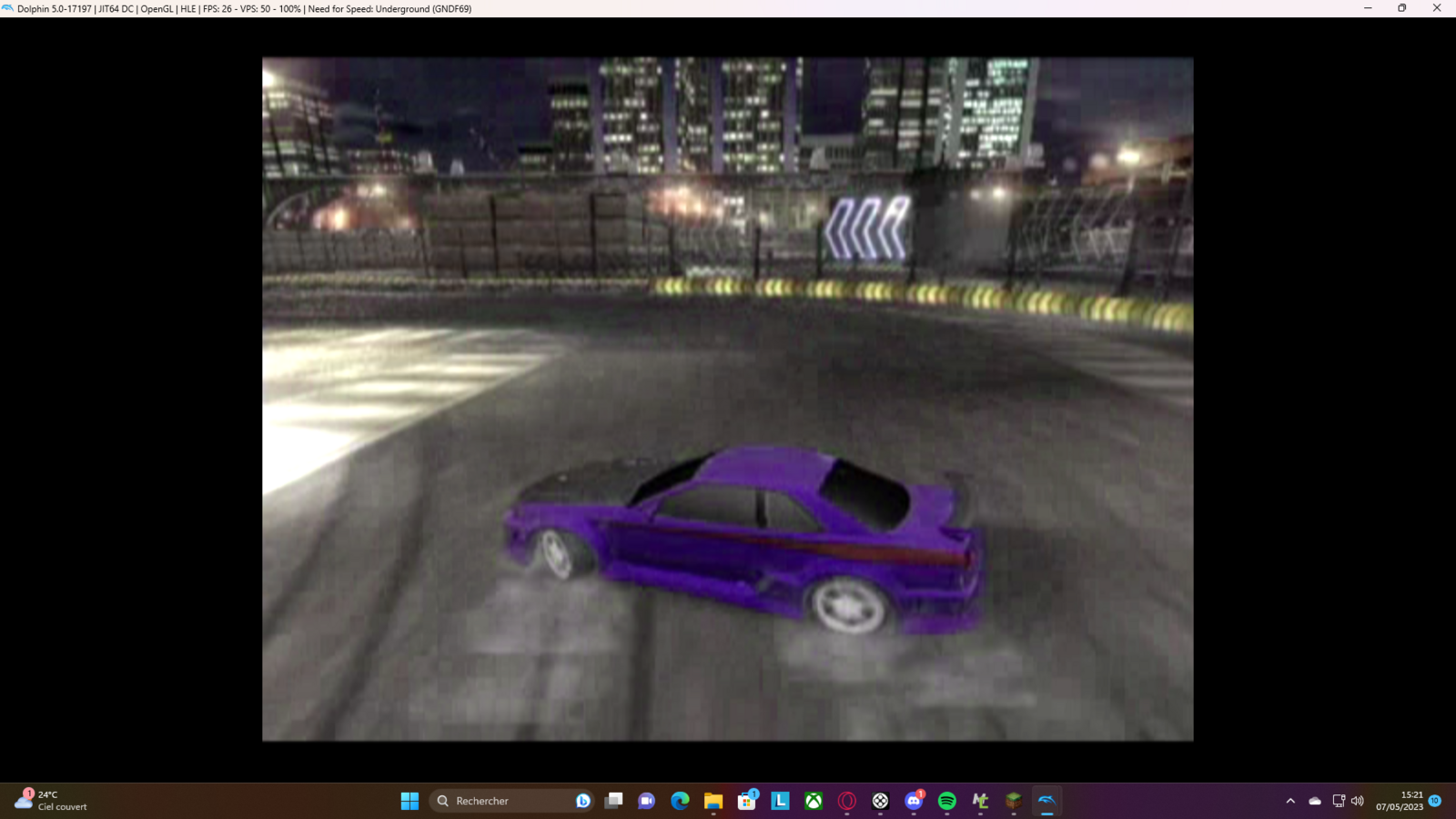Open Microsoft Store from the taskbar
1456x819 pixels.
click(747, 801)
